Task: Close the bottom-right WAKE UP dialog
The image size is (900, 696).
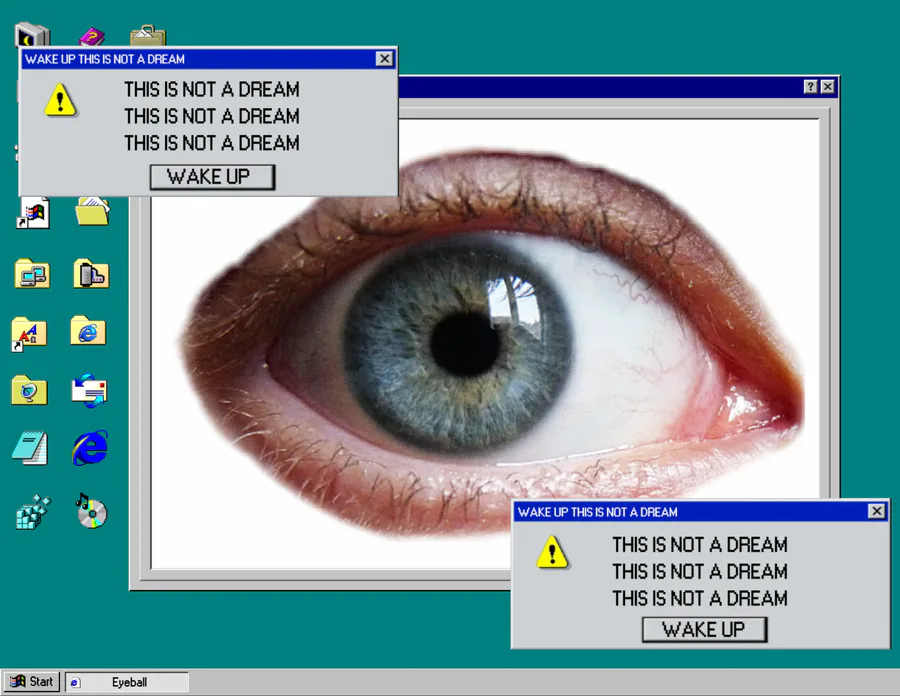Action: (x=876, y=511)
